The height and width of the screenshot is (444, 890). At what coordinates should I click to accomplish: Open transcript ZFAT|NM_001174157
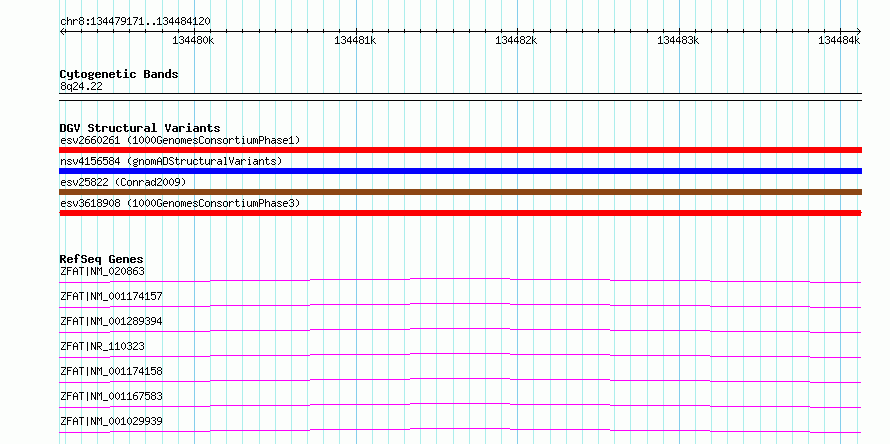[111, 296]
